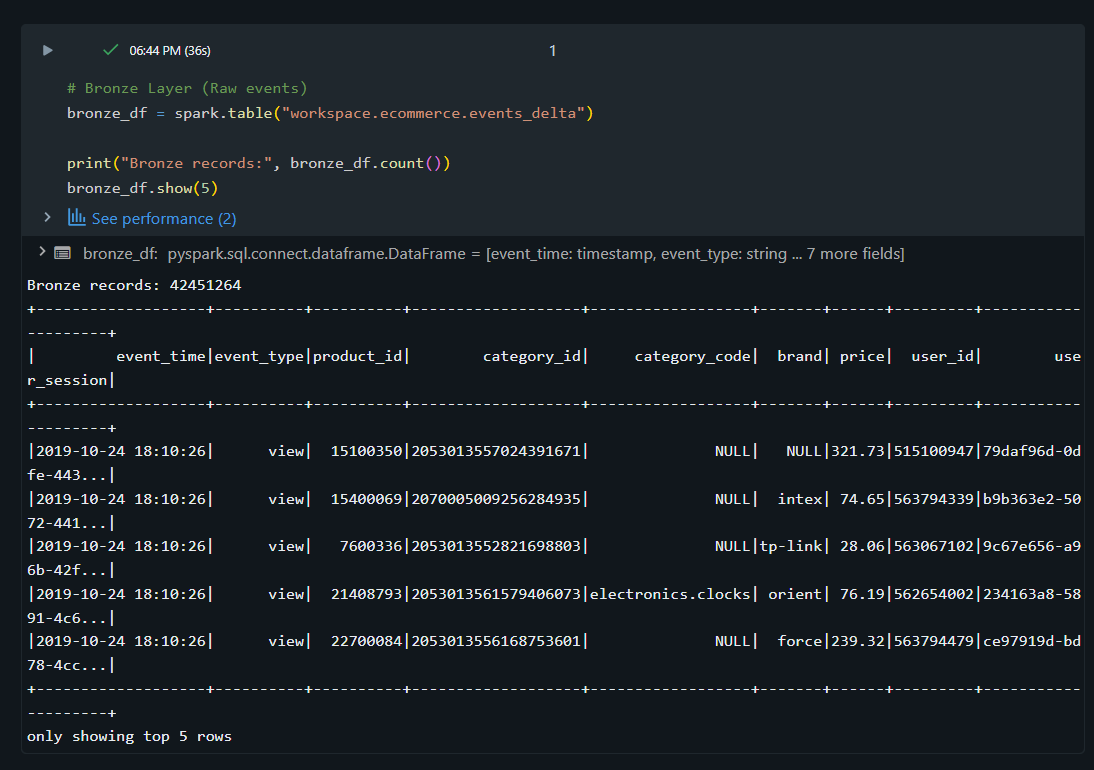Click the category_code column header
The height and width of the screenshot is (770, 1094).
pyautogui.click(x=692, y=356)
